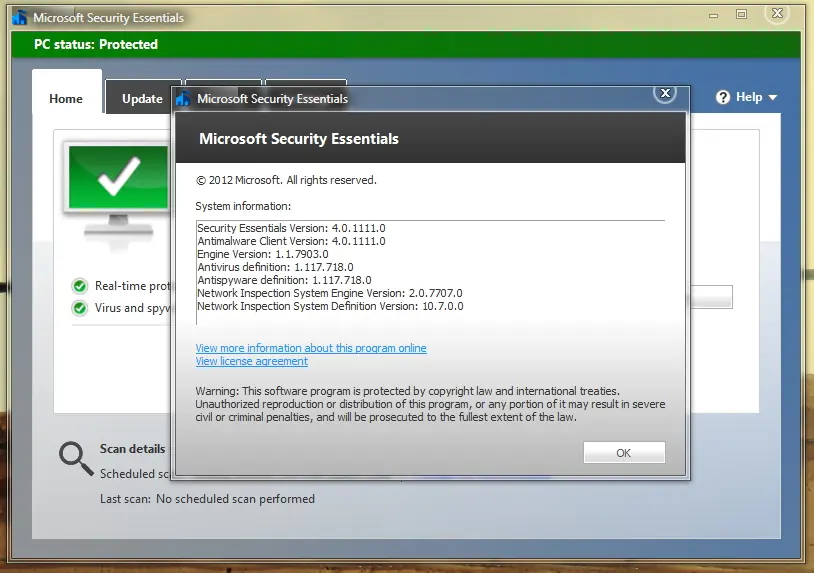This screenshot has height=573, width=814.
Task: Click the Security Essentials icon in the dialog title bar
Action: [183, 98]
